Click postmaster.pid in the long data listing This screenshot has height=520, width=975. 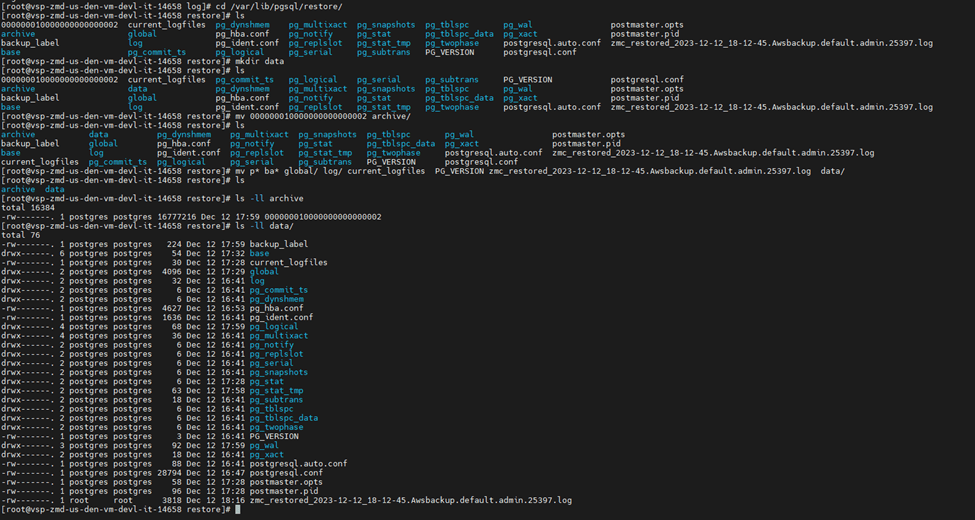point(284,491)
